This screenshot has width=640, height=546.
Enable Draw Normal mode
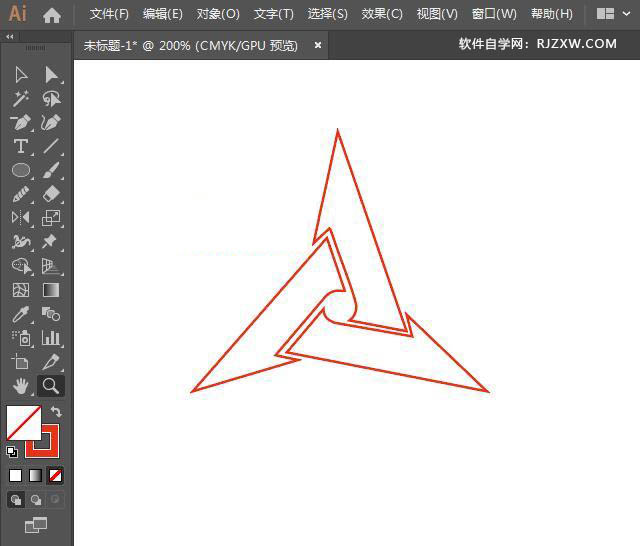pyautogui.click(x=16, y=500)
